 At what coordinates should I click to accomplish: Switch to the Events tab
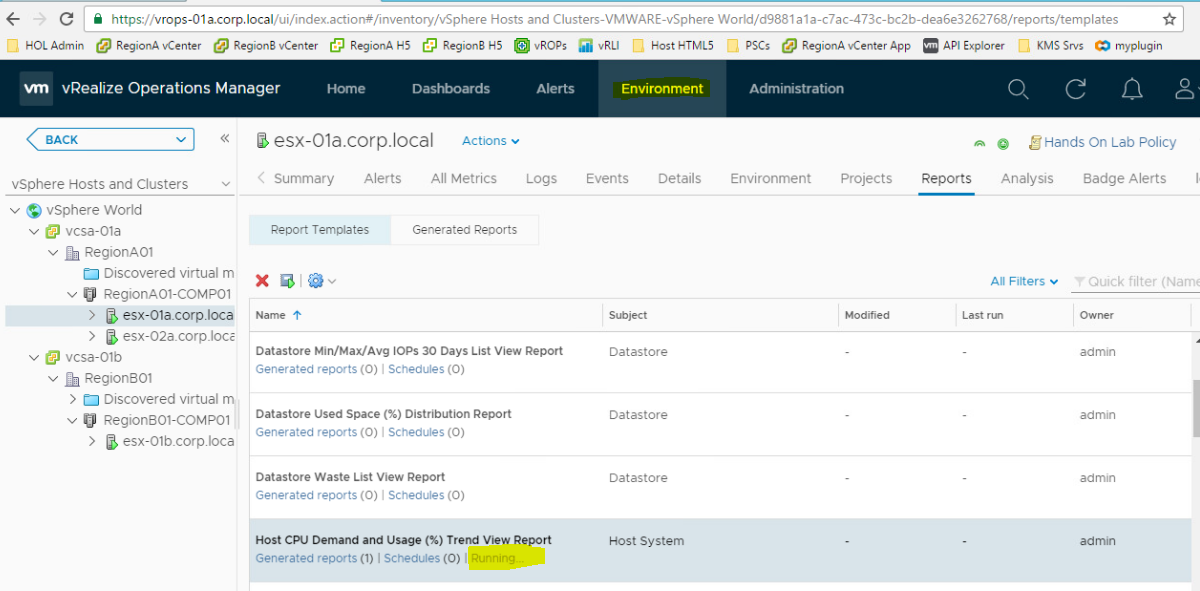(607, 178)
